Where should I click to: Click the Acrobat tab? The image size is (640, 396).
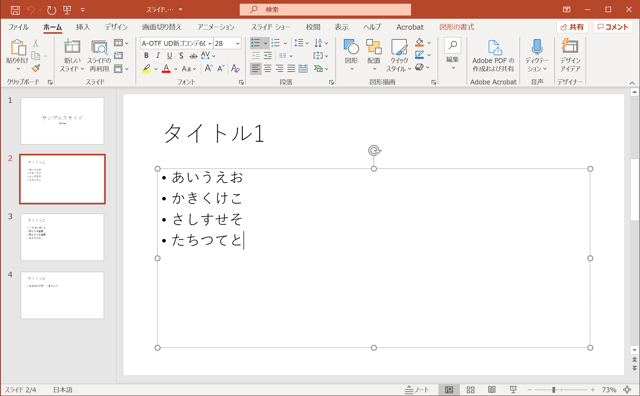click(410, 27)
